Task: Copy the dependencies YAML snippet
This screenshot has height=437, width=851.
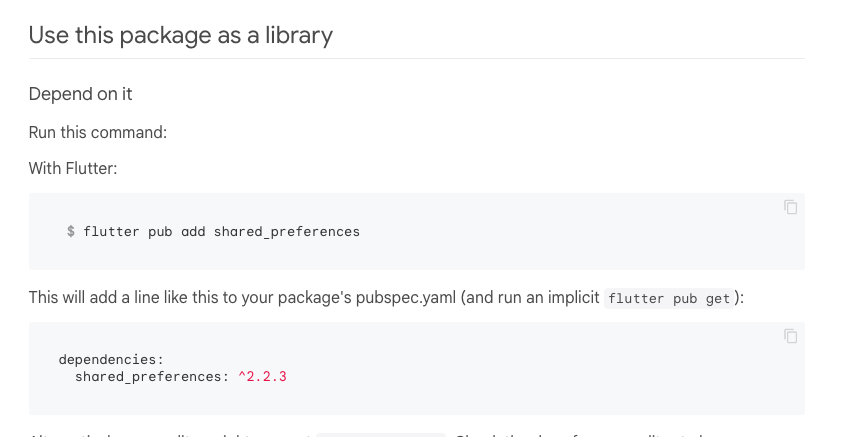Action: coord(791,336)
